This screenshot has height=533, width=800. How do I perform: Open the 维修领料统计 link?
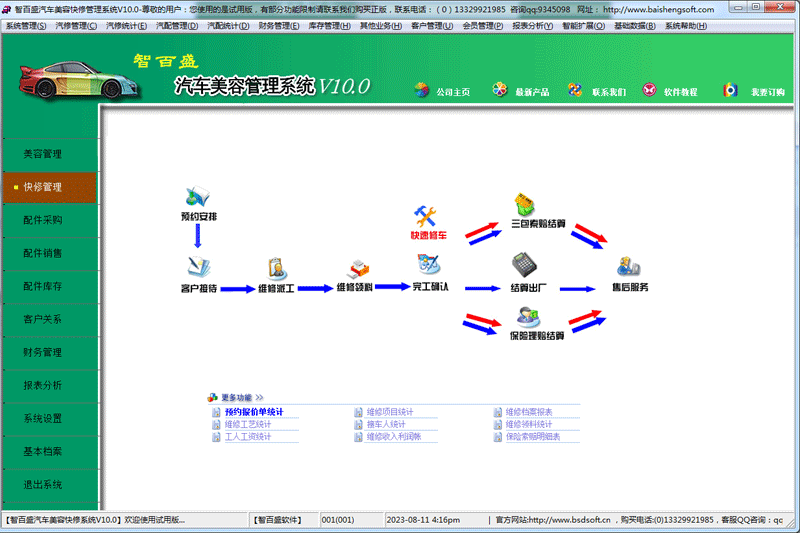tap(529, 424)
